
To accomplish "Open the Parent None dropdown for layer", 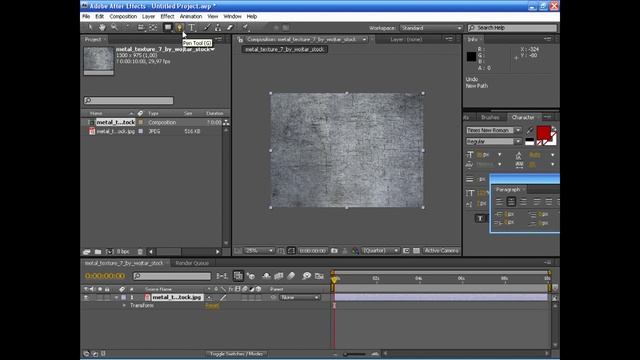I will 299,298.
